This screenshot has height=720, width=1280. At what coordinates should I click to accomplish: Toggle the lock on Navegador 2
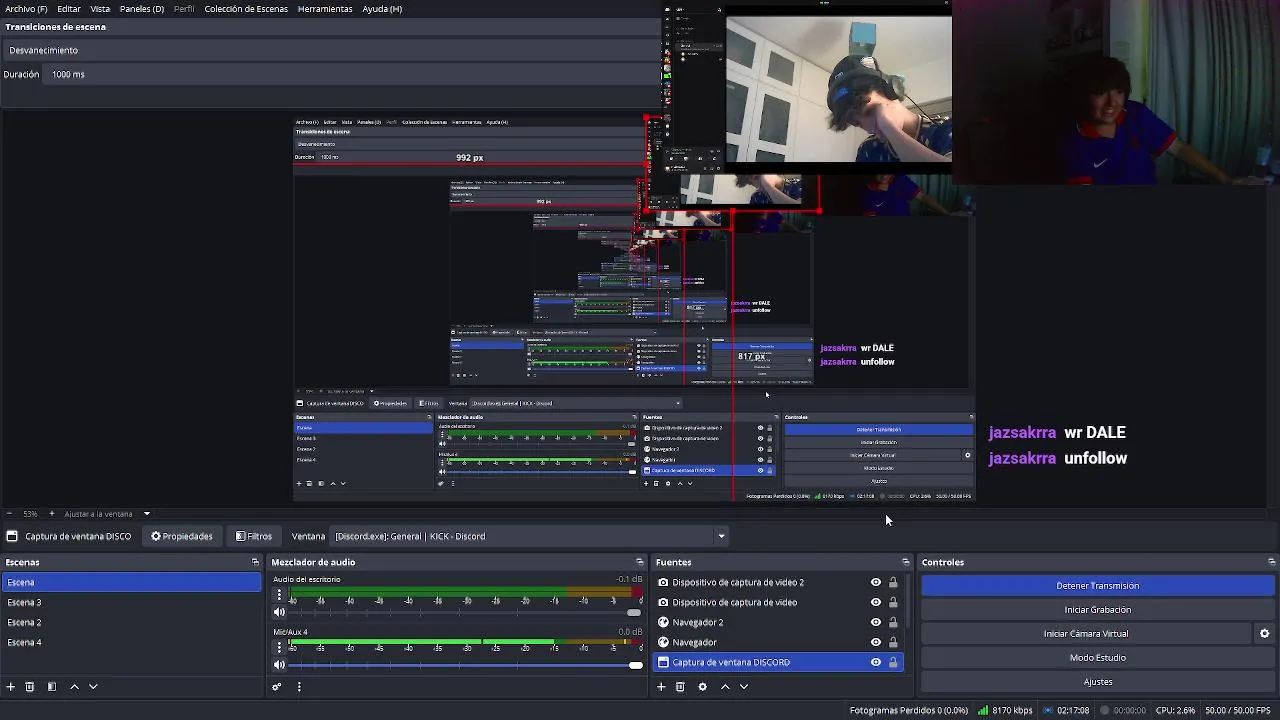click(893, 622)
